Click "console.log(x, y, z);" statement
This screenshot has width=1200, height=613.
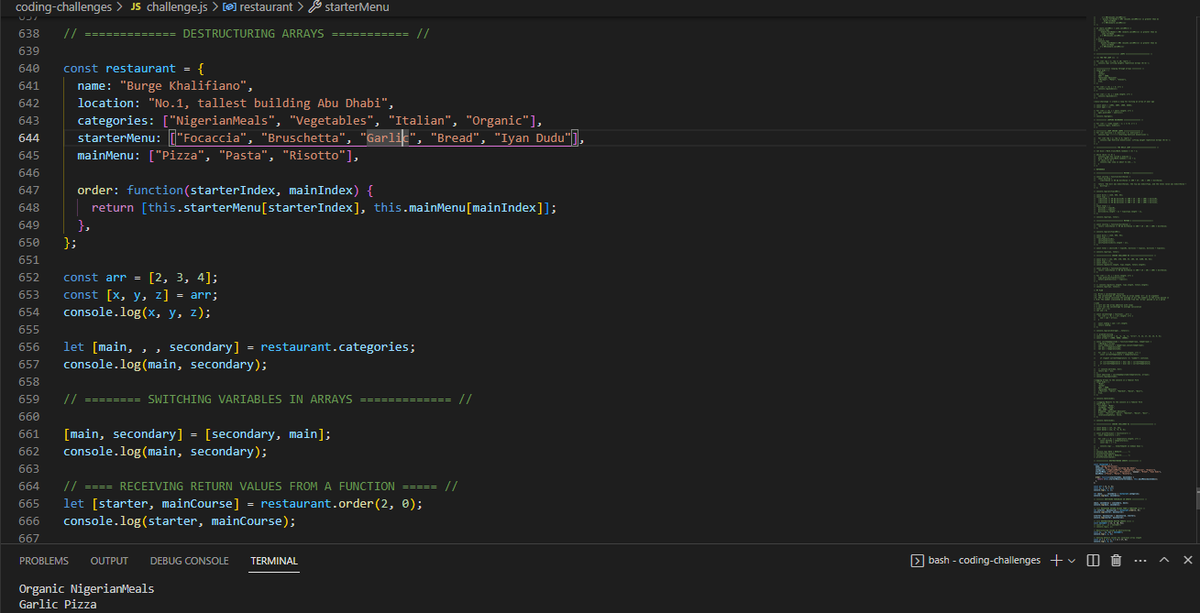click(x=137, y=312)
